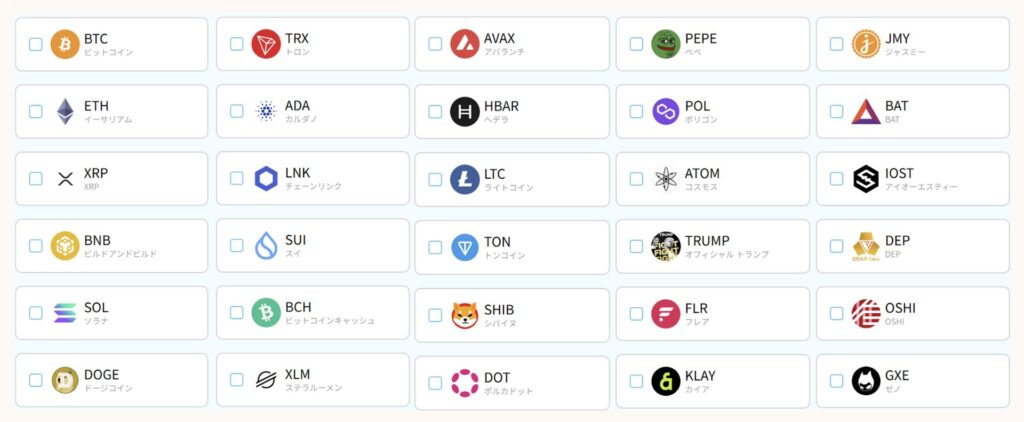Click the orange Bitcoin BTC logo
The height and width of the screenshot is (422, 1024).
(65, 44)
